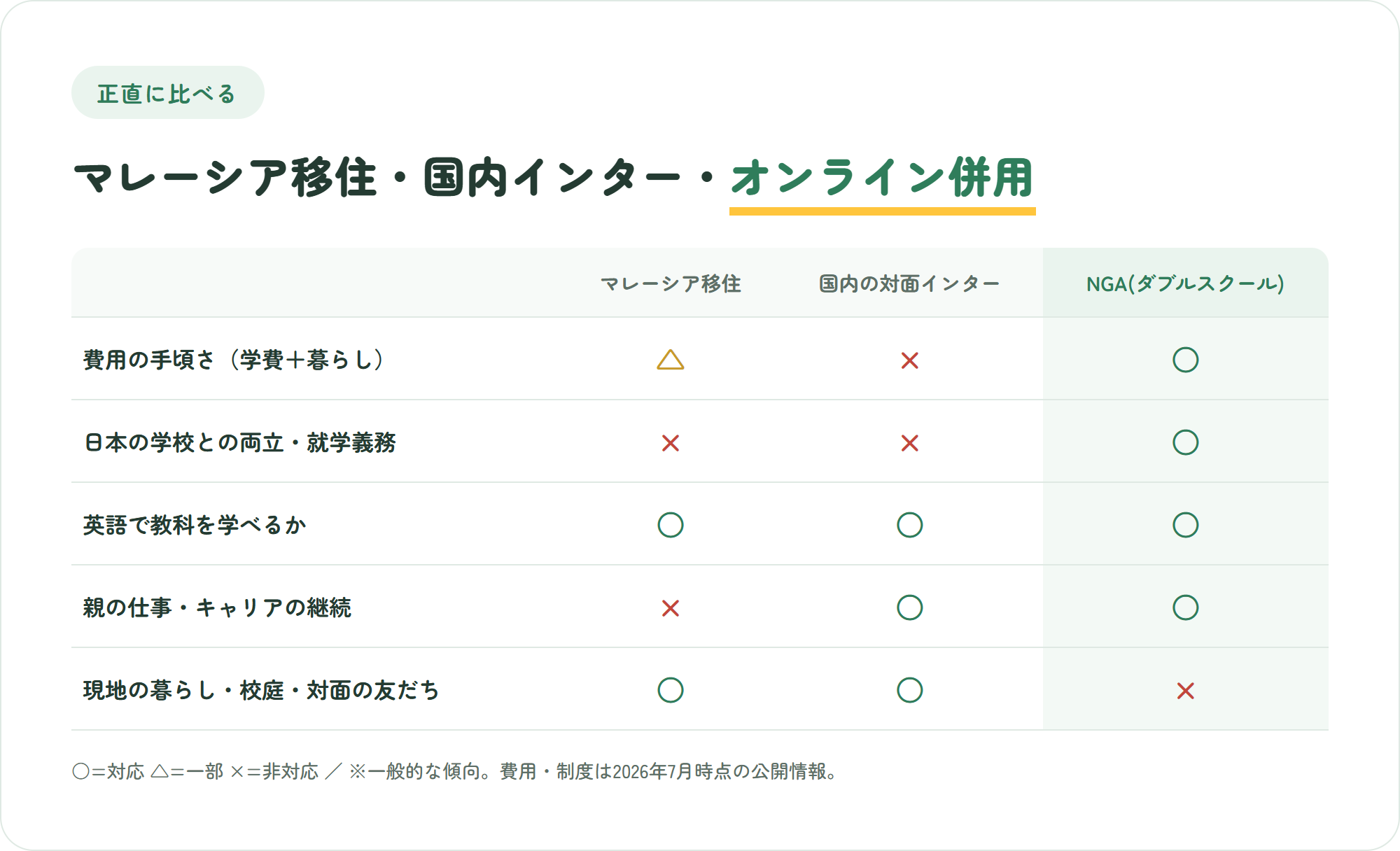The image size is (1400, 851).
Task: Click the 正直に比べる pill badge
Action: (168, 92)
